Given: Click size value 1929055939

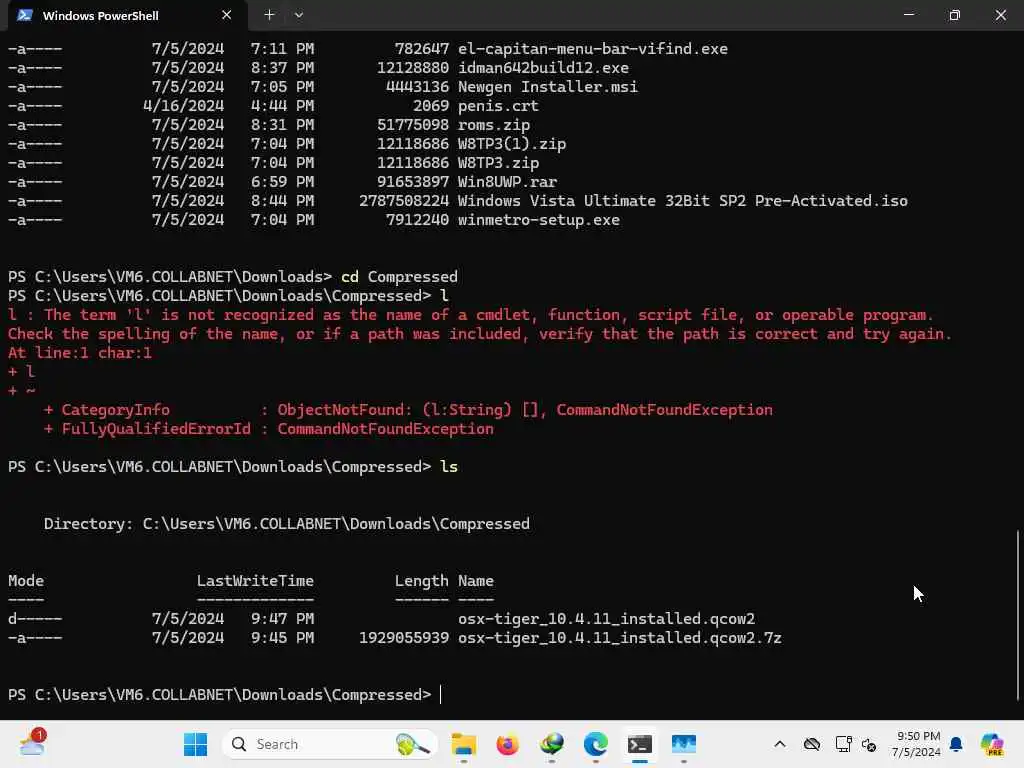Looking at the screenshot, I should point(404,637).
